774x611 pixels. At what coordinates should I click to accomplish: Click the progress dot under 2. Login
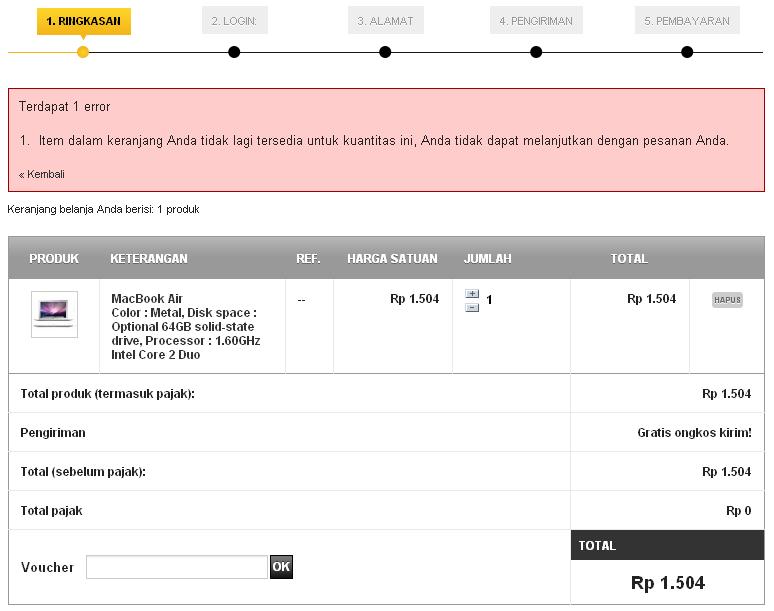(234, 52)
